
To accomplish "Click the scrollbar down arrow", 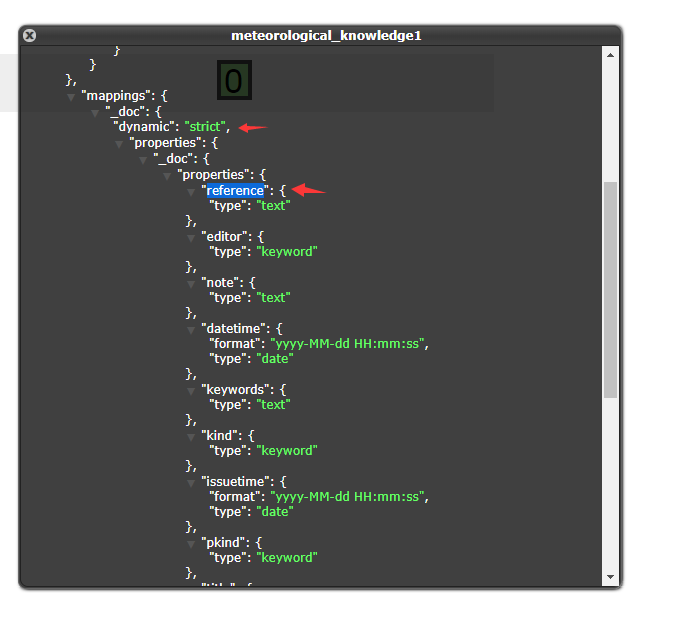I will click(610, 576).
